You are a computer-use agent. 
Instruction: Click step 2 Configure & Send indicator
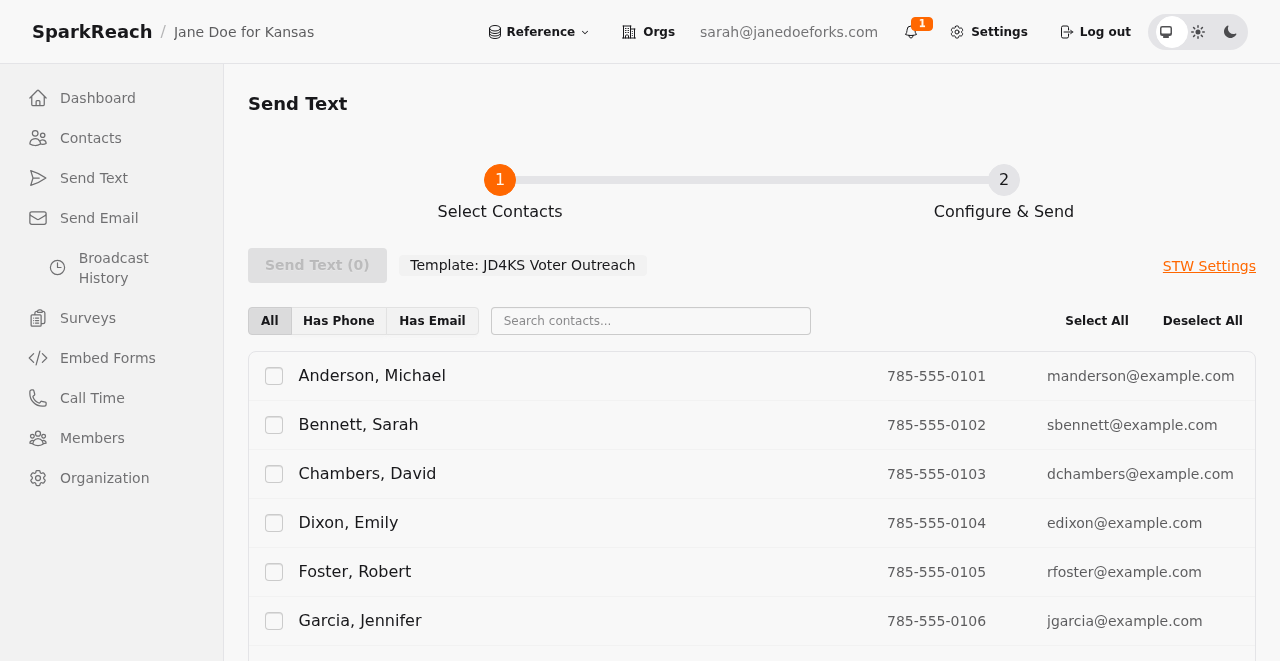[1003, 180]
